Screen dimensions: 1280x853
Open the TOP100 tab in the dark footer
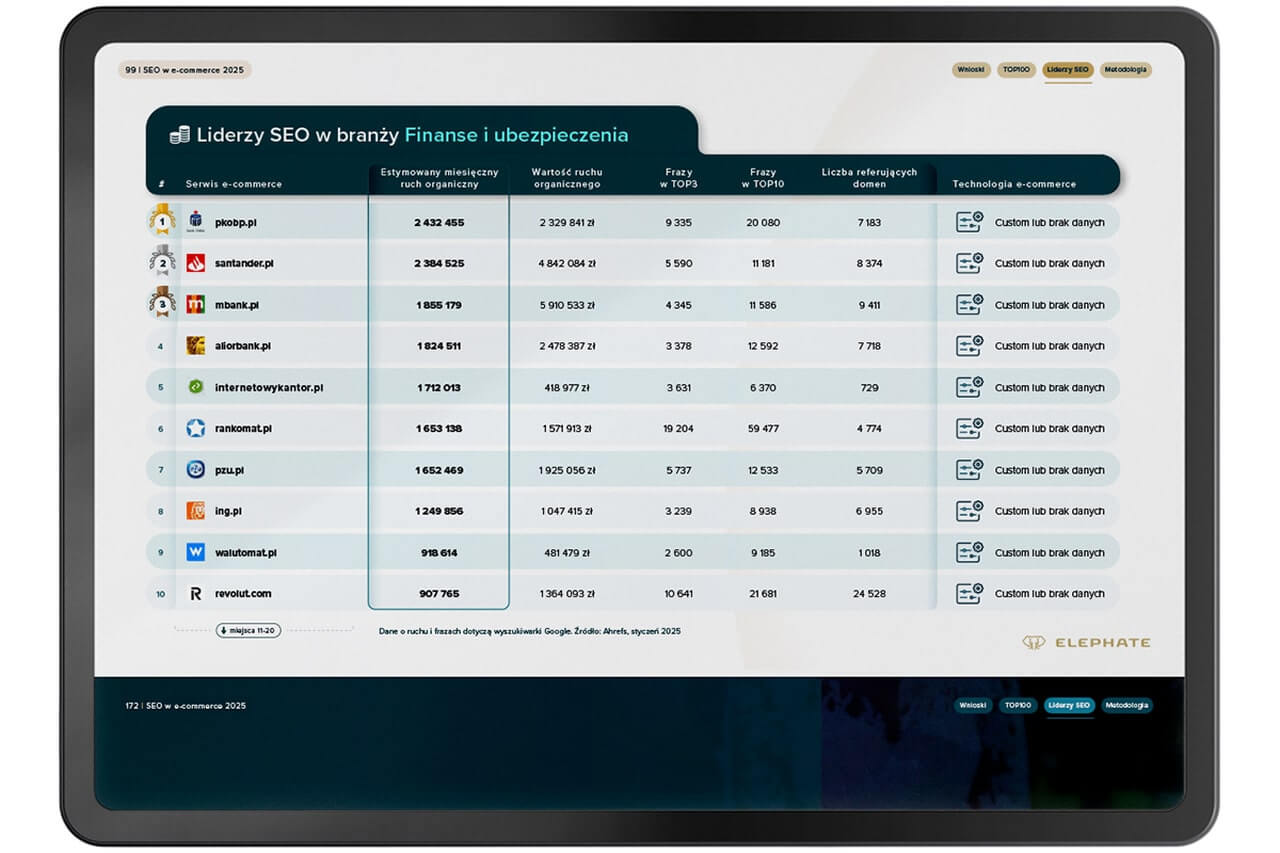tap(1018, 705)
